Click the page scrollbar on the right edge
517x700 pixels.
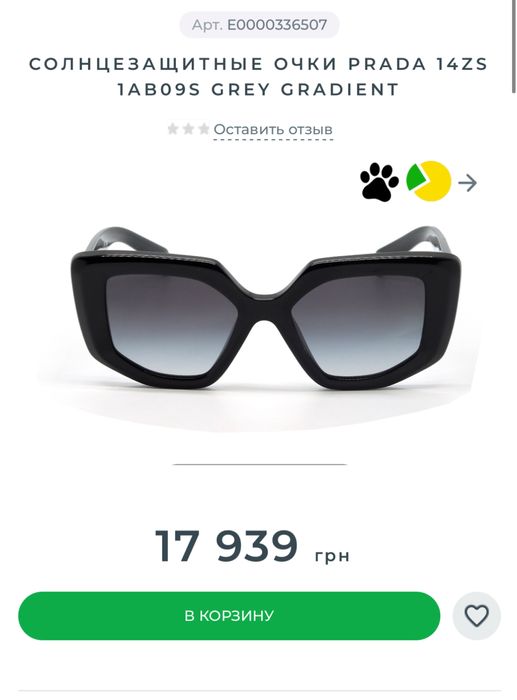click(x=514, y=46)
